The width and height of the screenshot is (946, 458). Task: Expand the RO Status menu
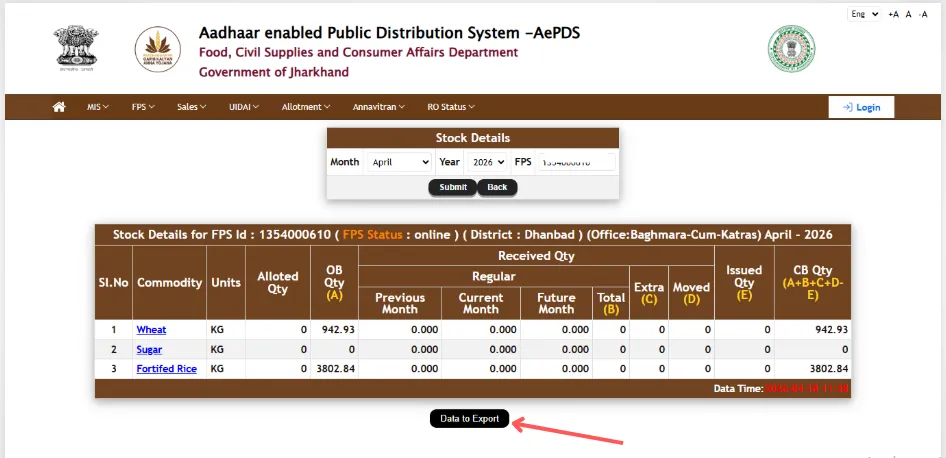pos(451,107)
